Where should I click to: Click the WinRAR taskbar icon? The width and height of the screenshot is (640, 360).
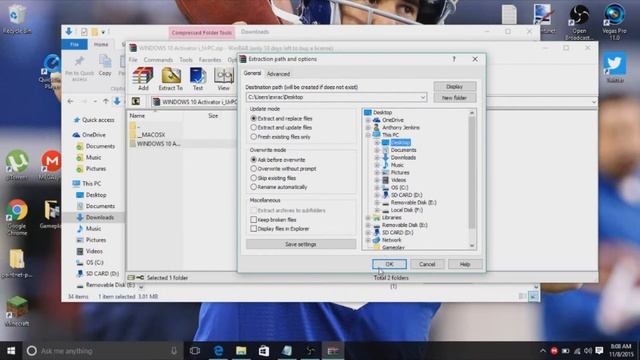333,351
